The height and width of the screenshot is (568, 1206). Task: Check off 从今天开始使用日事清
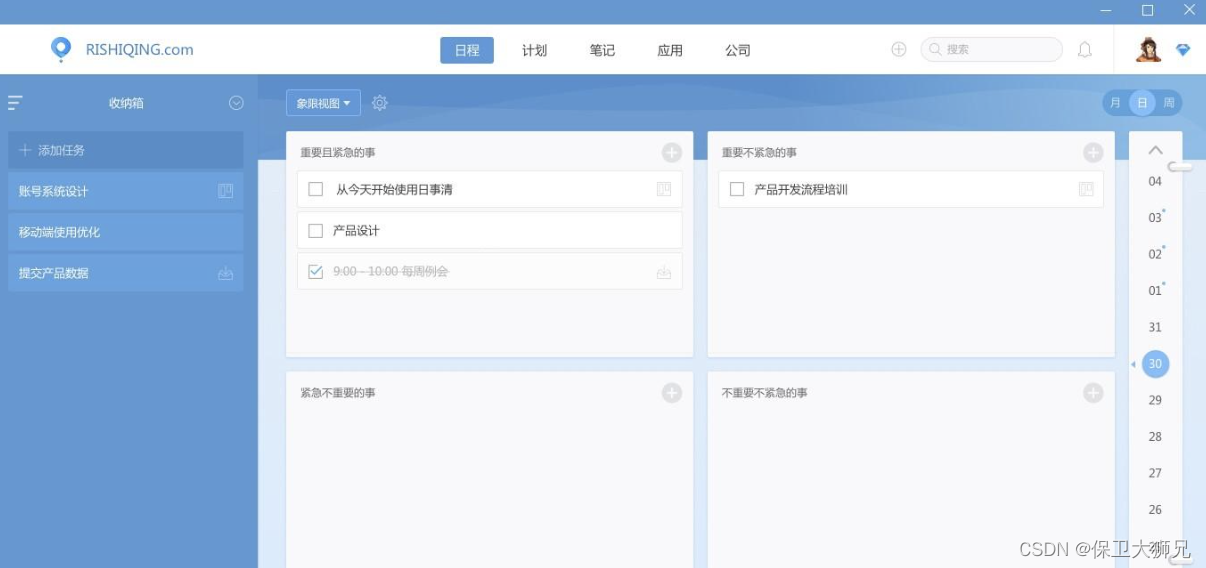pyautogui.click(x=316, y=189)
